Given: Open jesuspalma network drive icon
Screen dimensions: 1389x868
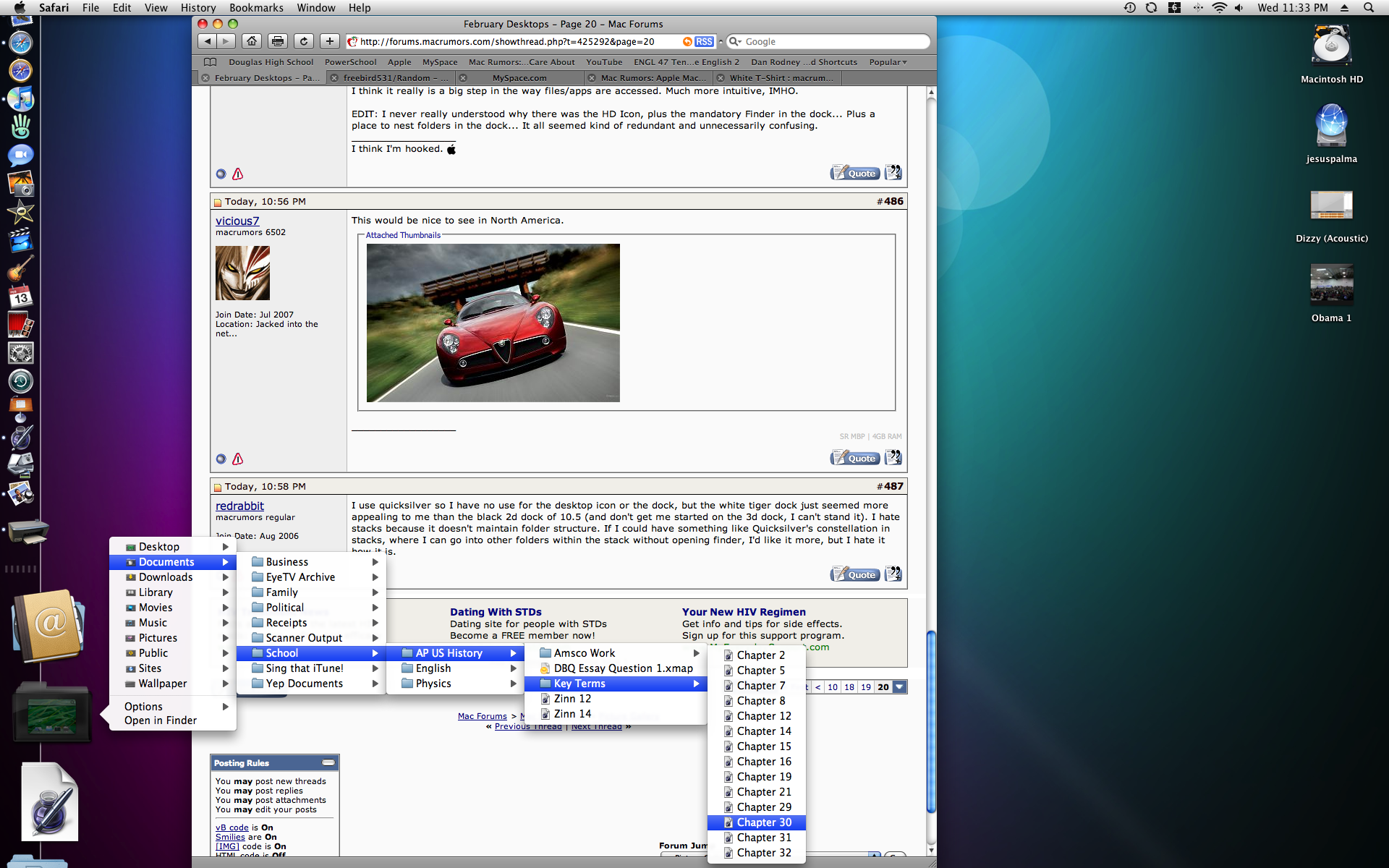Looking at the screenshot, I should [x=1332, y=134].
